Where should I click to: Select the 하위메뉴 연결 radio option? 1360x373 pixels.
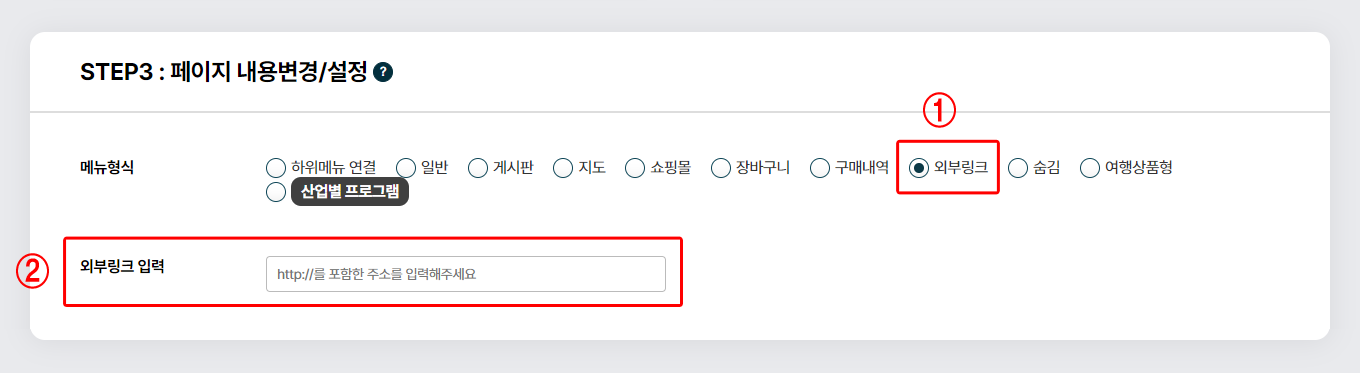click(x=276, y=167)
